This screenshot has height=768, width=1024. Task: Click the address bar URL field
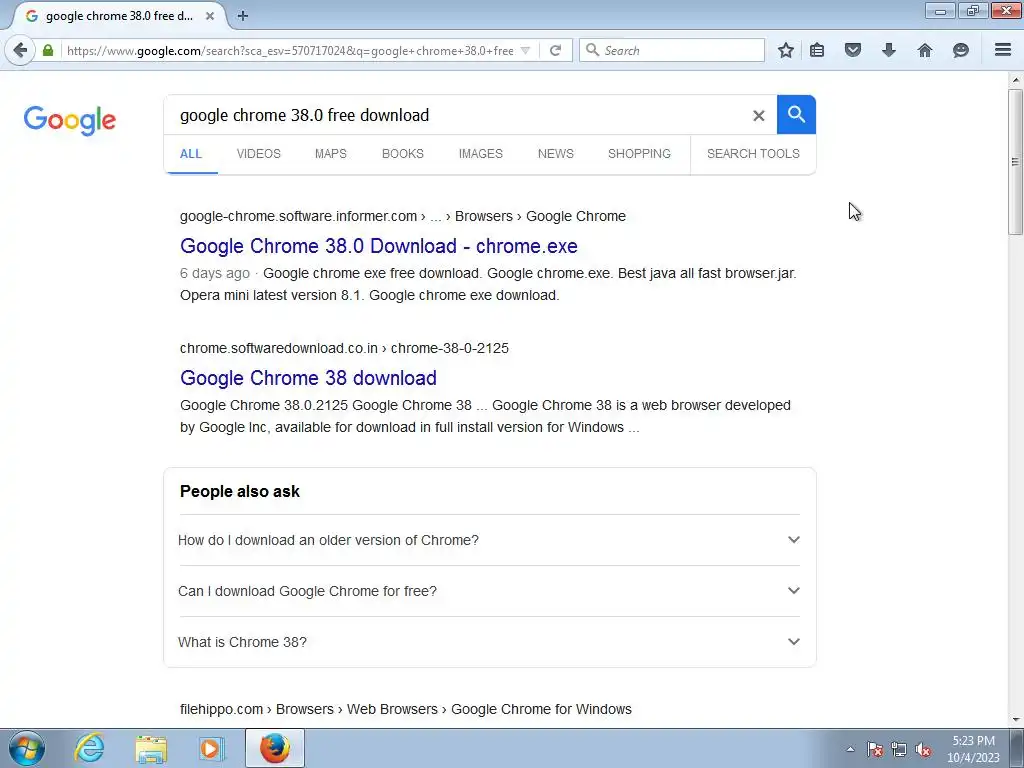(290, 50)
